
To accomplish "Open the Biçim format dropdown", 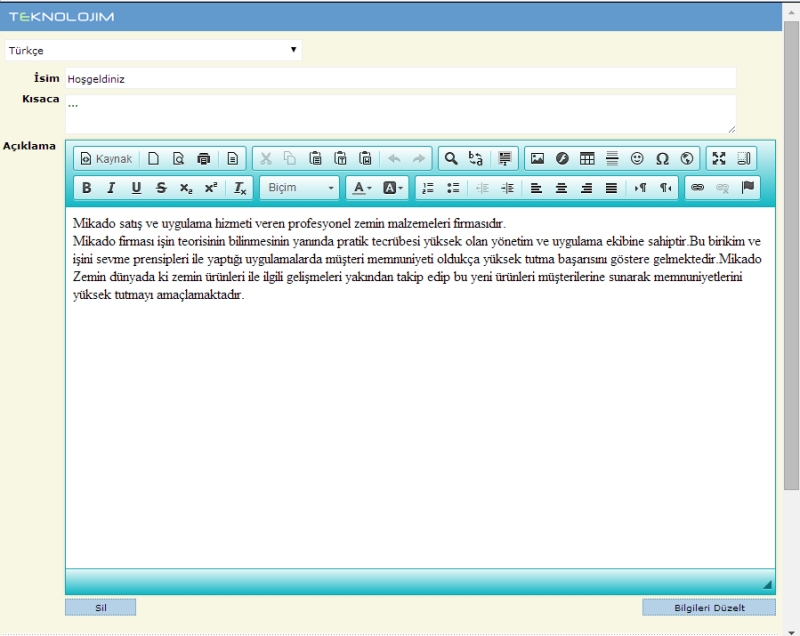I will coord(299,188).
